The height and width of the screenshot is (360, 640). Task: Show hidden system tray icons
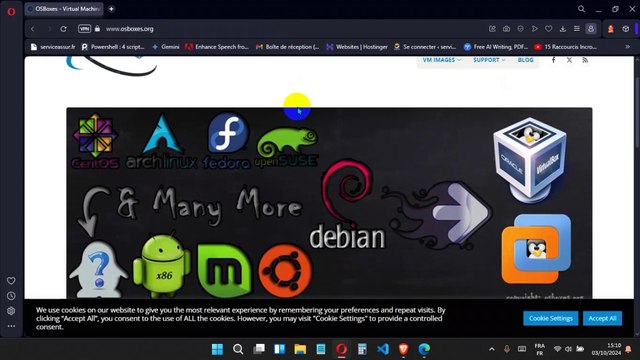pos(492,349)
